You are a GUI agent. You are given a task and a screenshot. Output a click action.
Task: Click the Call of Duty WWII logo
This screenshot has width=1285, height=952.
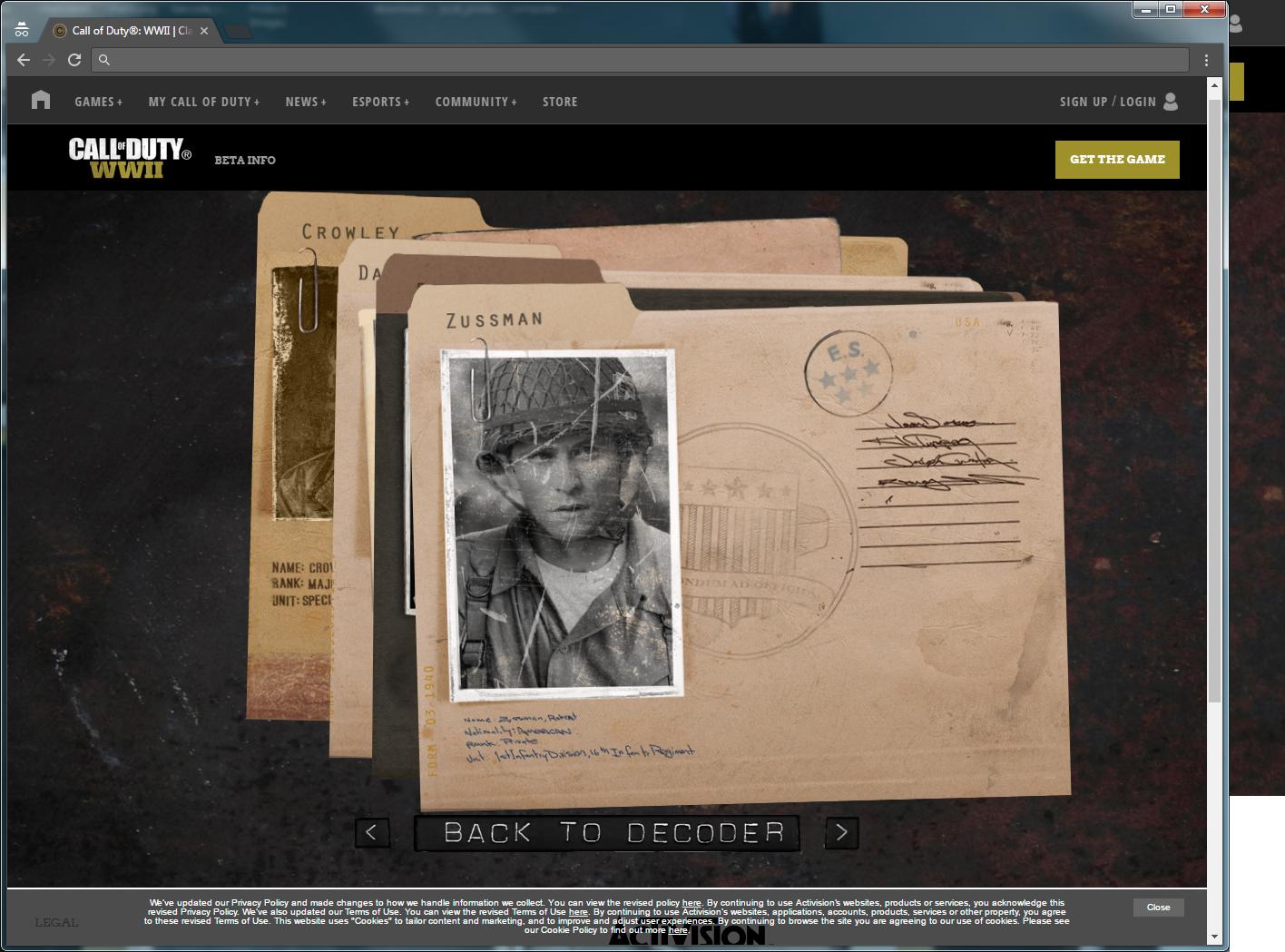click(x=130, y=158)
